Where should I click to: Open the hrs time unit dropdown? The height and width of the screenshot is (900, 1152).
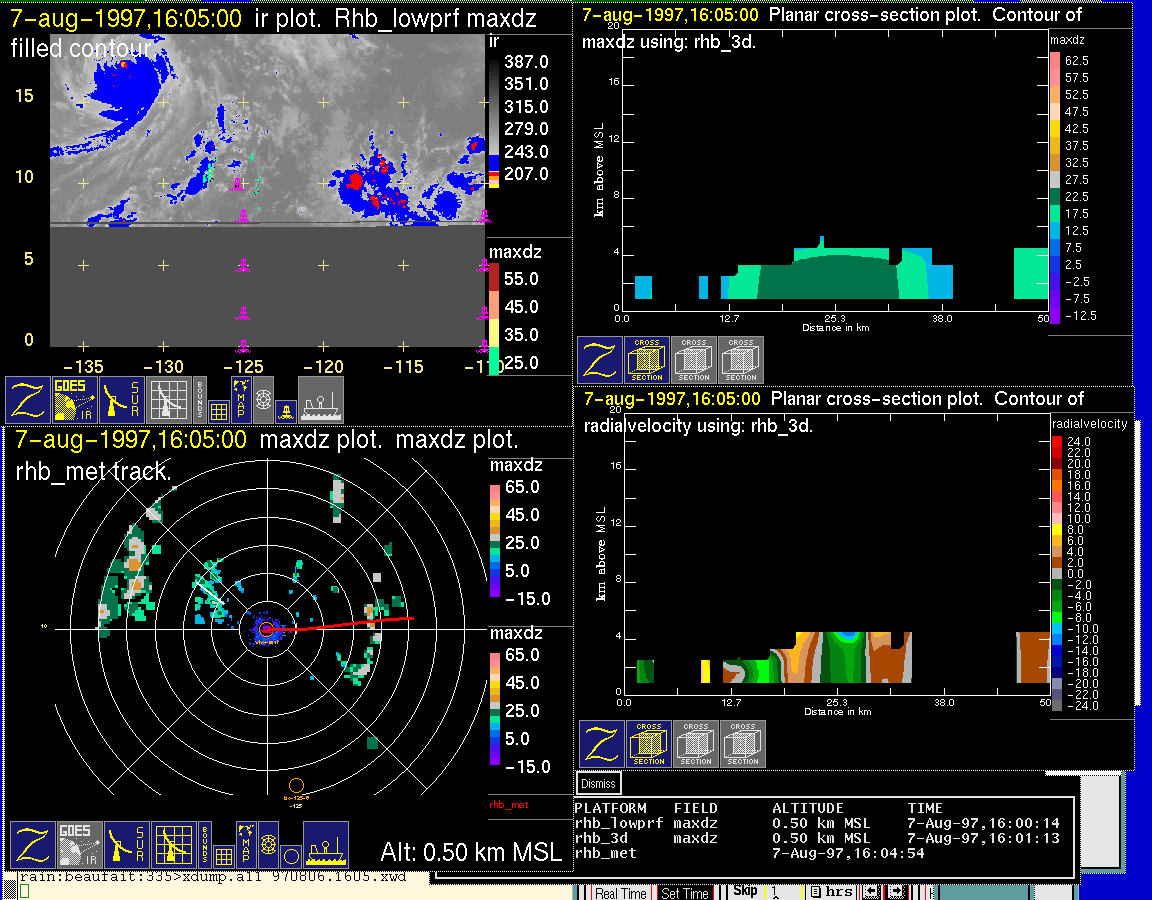pyautogui.click(x=832, y=892)
